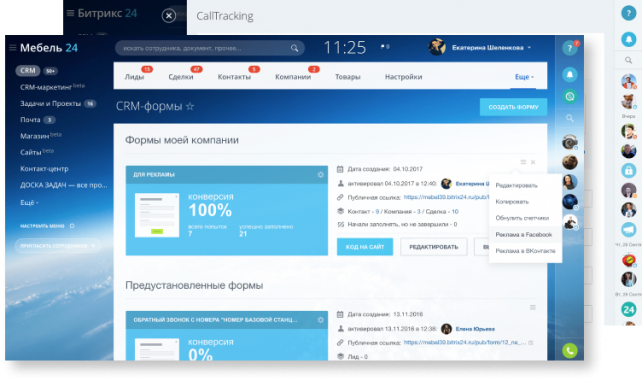The width and height of the screenshot is (642, 381).
Task: Open notifications bell in Мебель 24 sidebar
Action: 570,74
